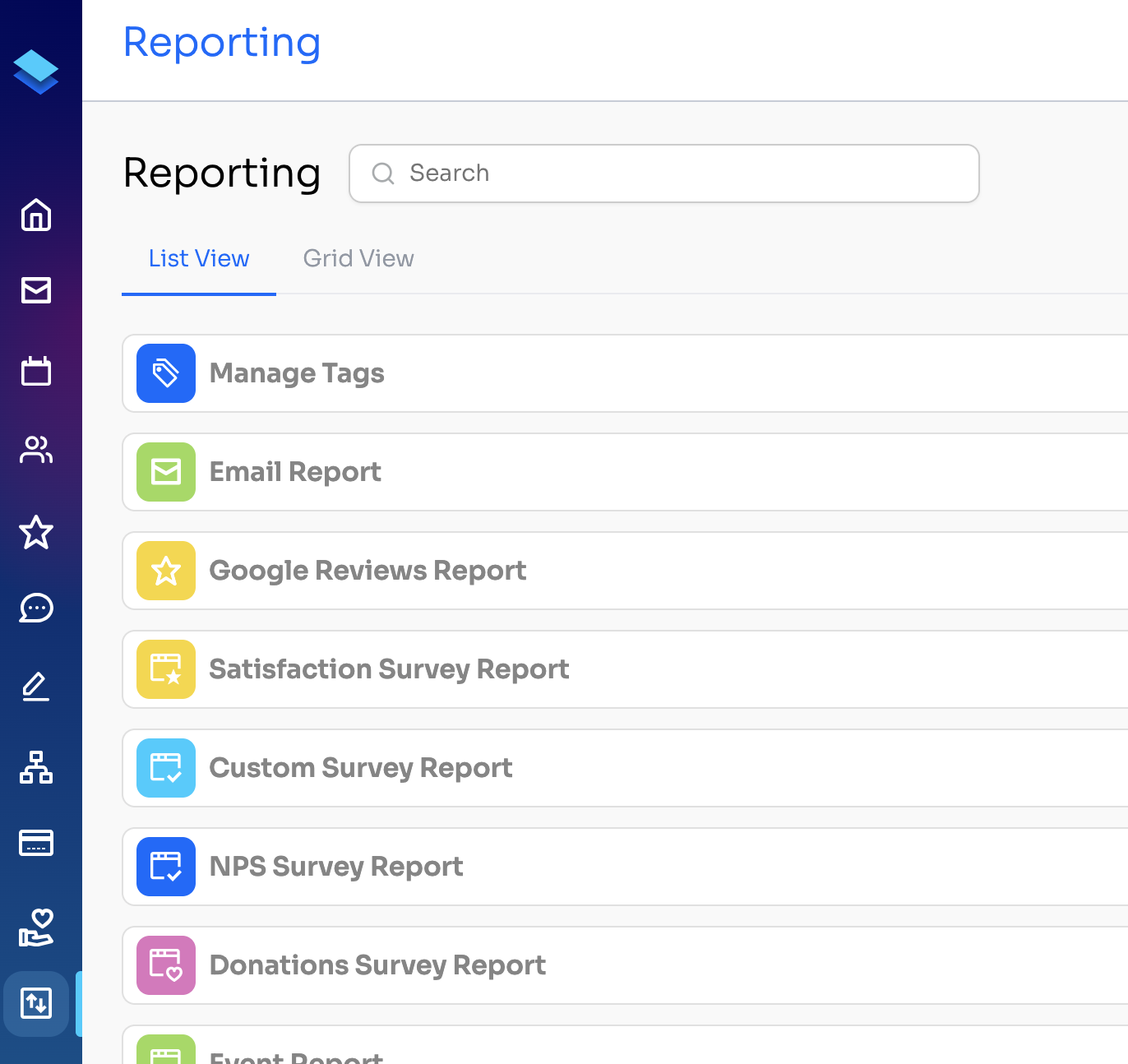Open the Email Report row
This screenshot has height=1064, width=1128.
625,472
